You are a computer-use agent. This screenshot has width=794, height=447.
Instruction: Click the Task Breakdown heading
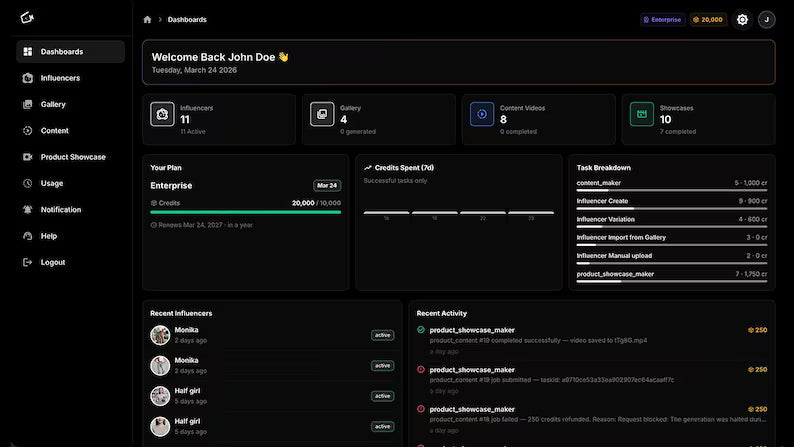click(x=604, y=168)
